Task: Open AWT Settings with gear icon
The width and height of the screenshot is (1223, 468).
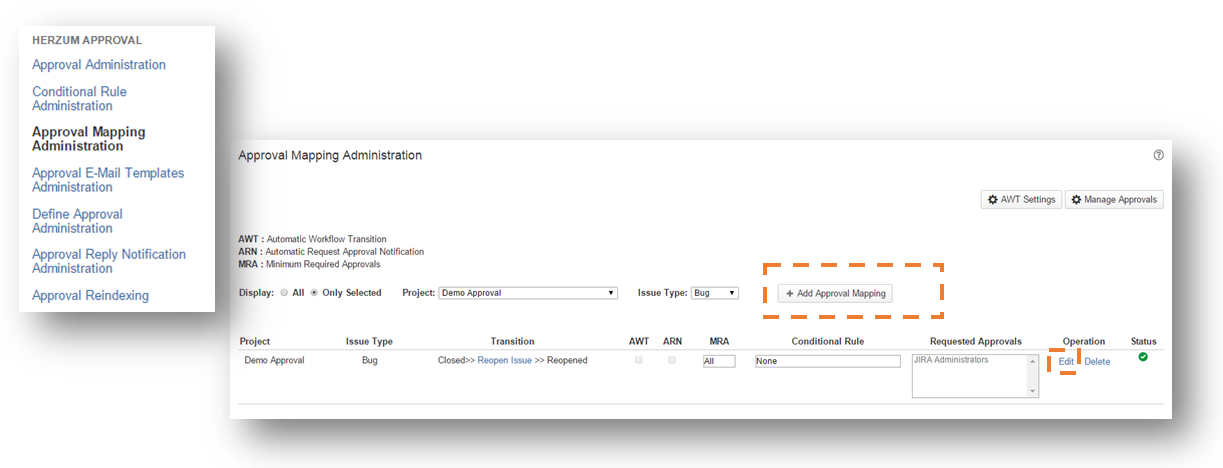Action: coord(1020,200)
